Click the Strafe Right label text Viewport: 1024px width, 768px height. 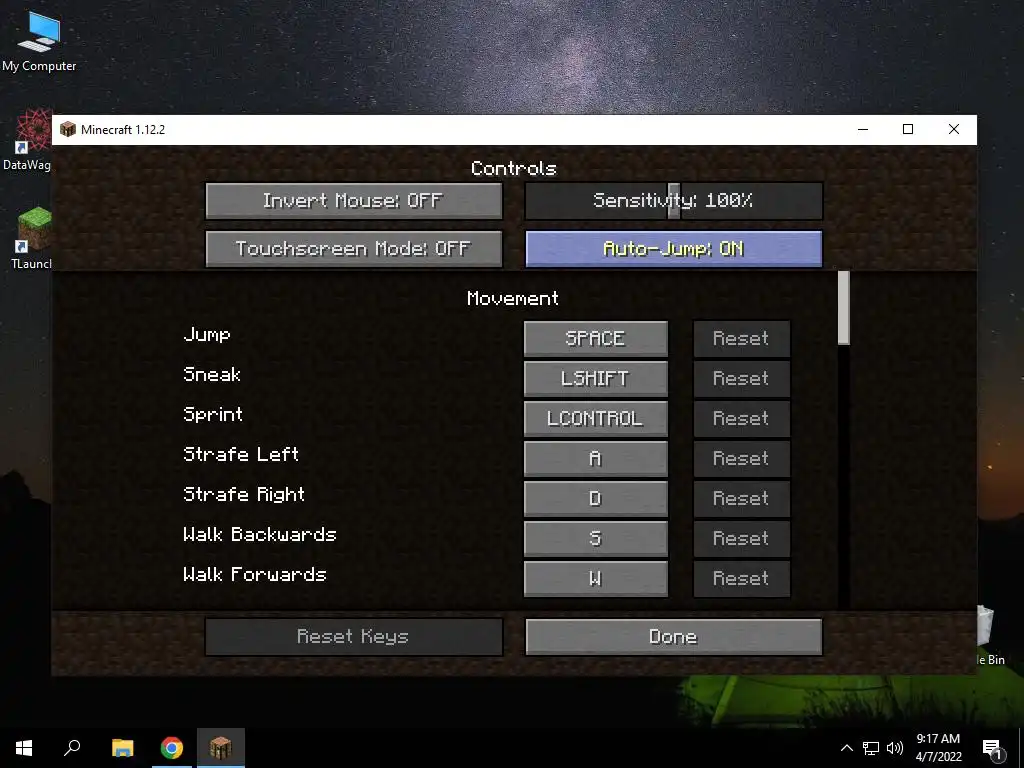(244, 494)
